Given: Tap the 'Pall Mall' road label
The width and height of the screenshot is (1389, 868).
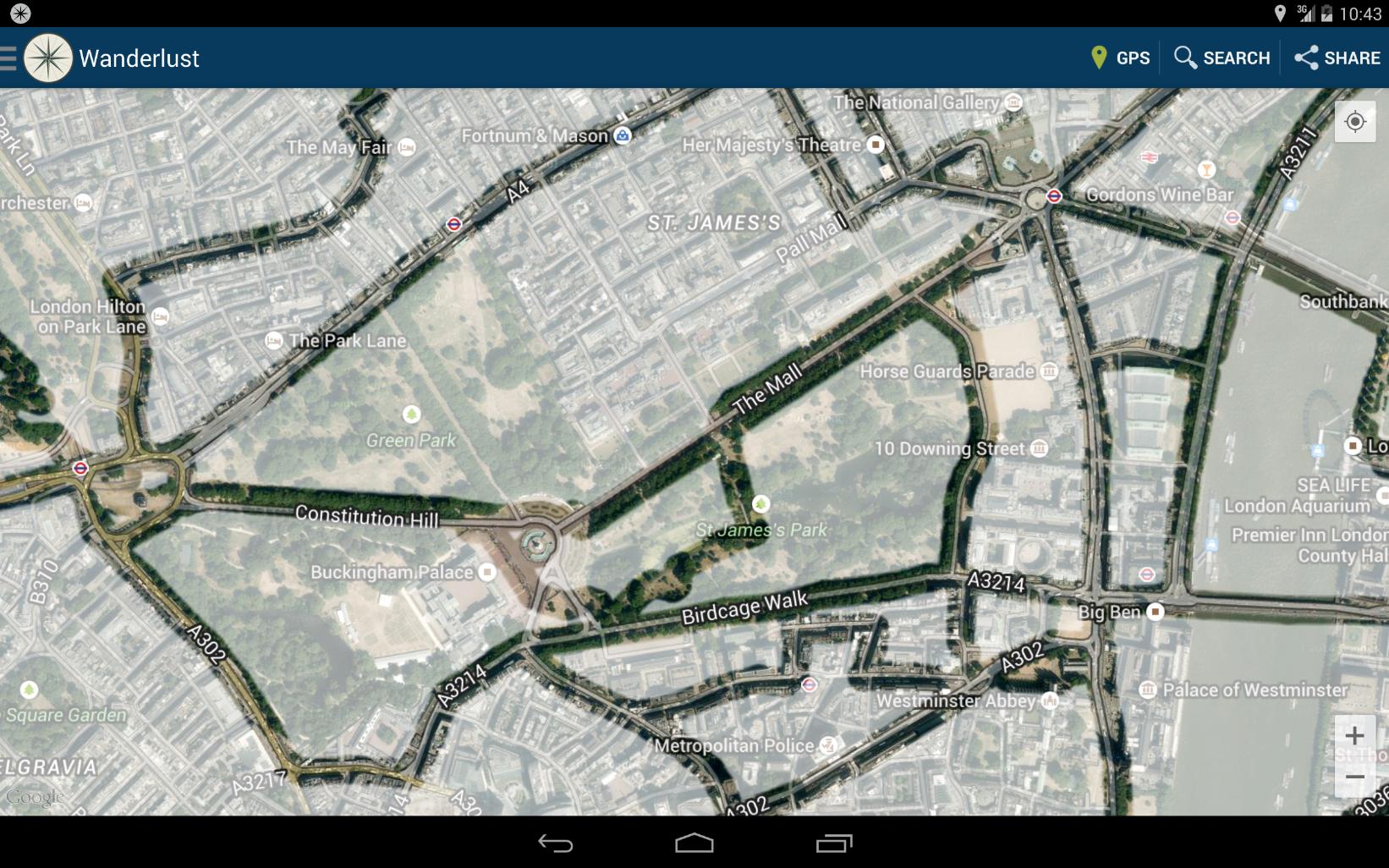Looking at the screenshot, I should pyautogui.click(x=810, y=238).
